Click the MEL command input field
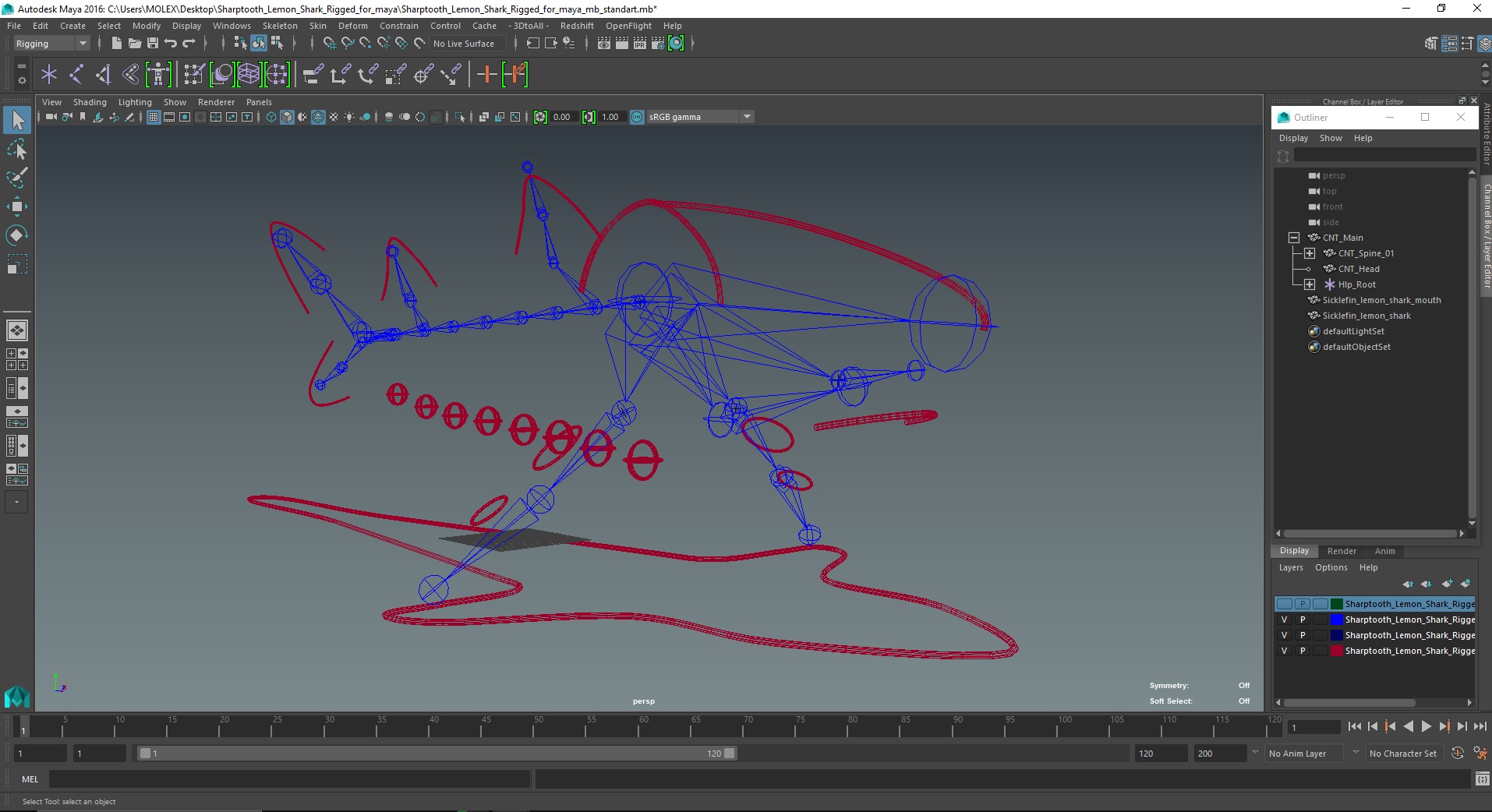This screenshot has height=812, width=1492. pos(289,778)
